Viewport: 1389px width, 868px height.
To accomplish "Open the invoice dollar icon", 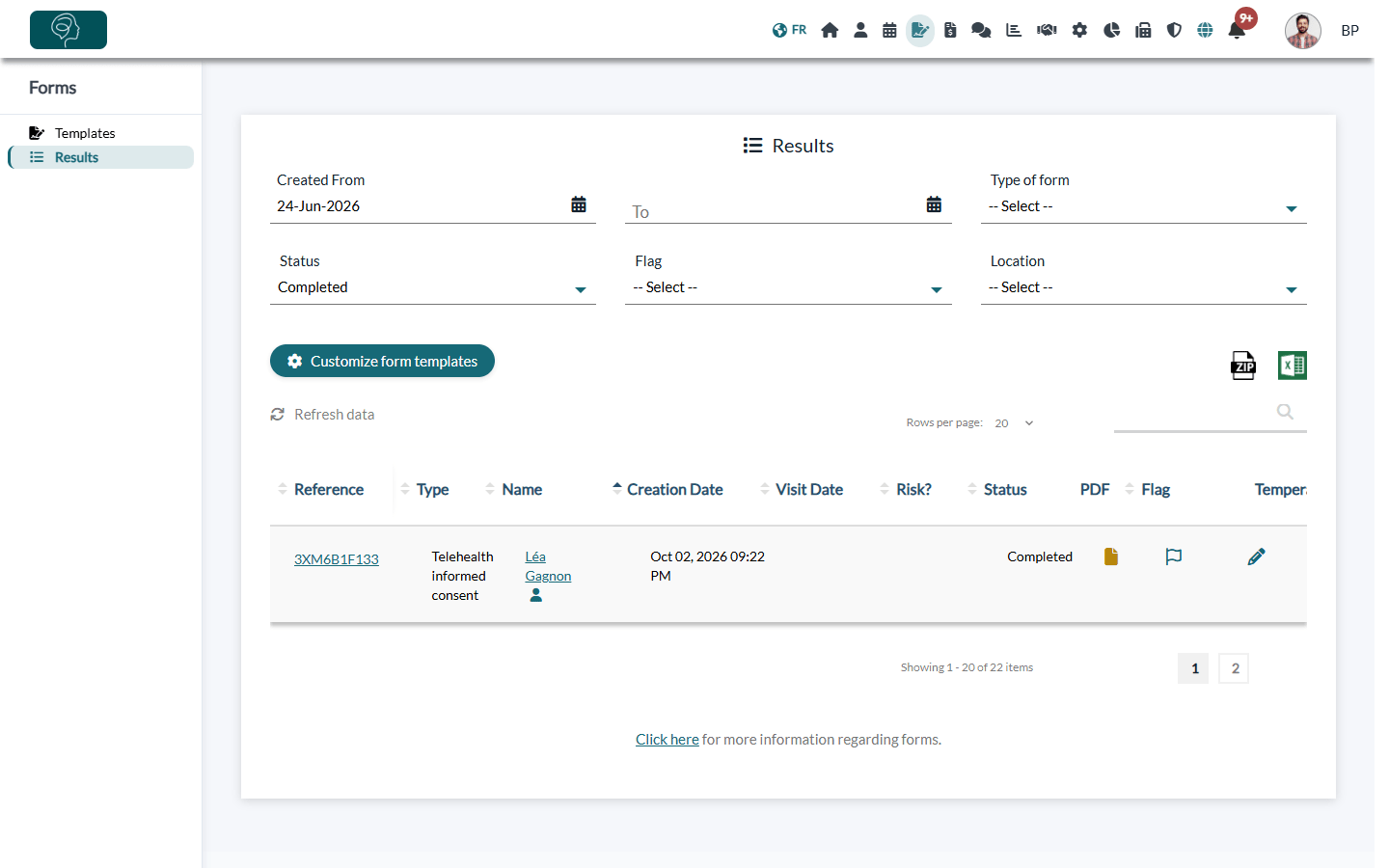I will [950, 30].
